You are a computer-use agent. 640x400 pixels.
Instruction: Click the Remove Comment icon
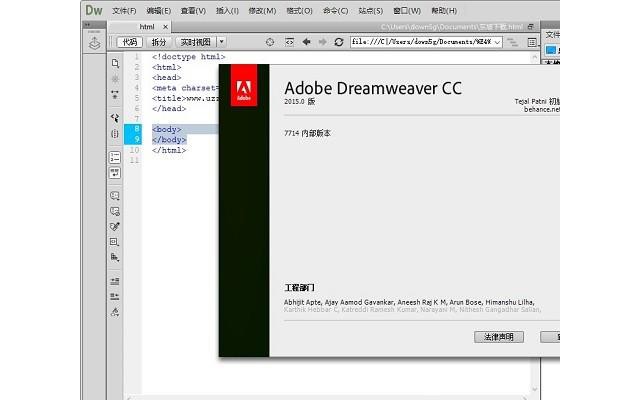coord(115,211)
